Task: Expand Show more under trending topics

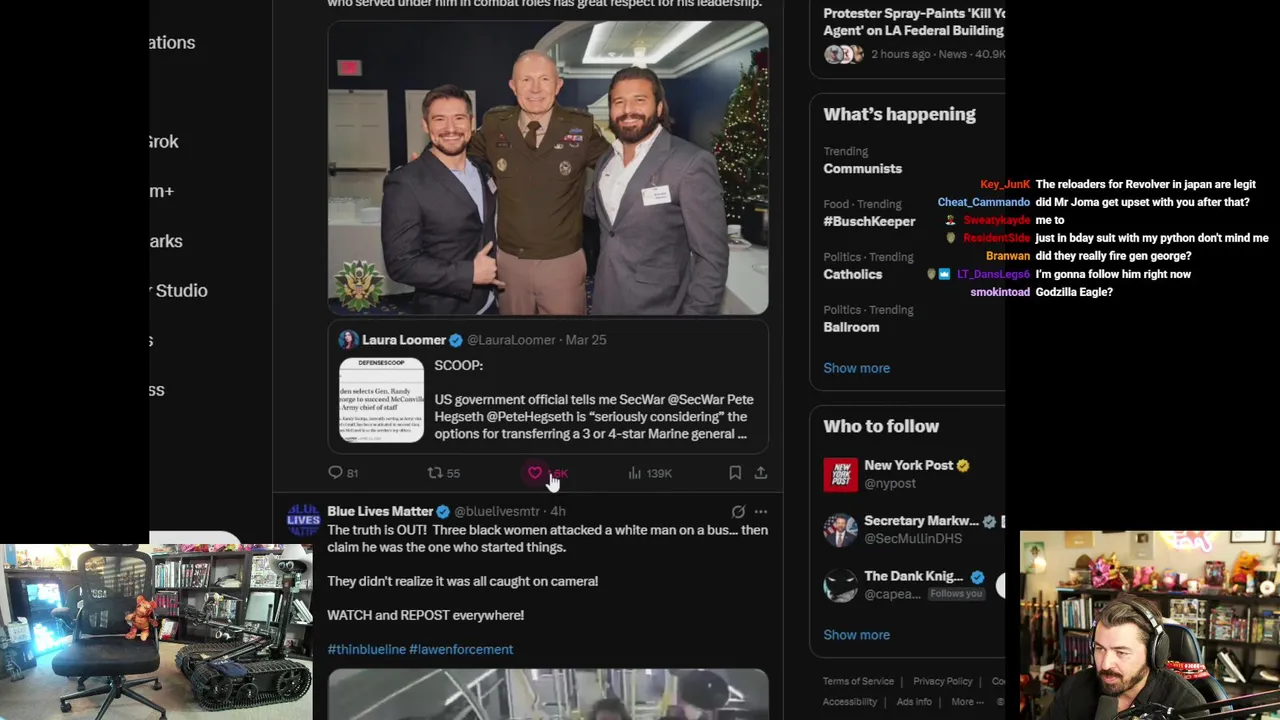Action: [856, 368]
